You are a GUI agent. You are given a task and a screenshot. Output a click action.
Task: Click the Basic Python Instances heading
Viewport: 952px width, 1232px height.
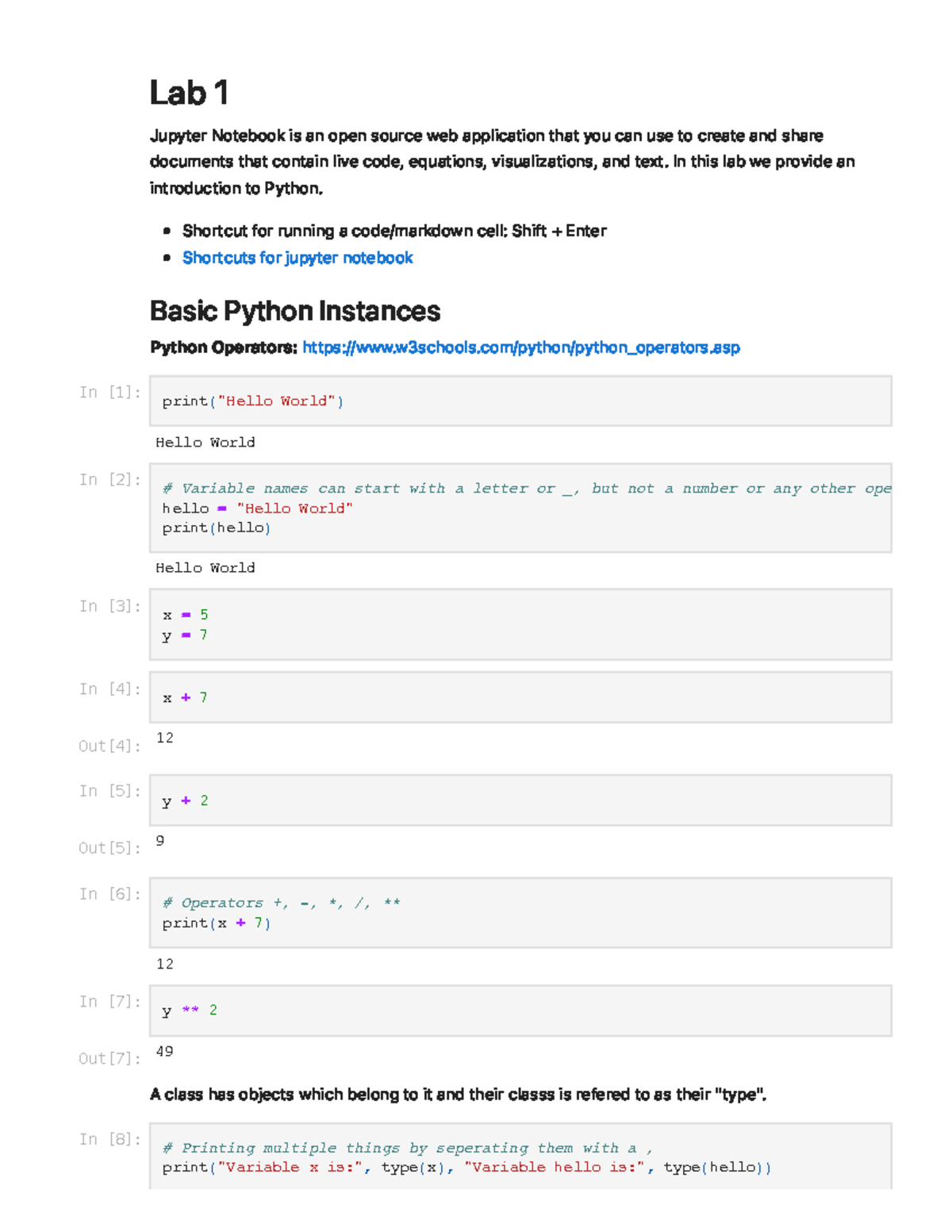294,311
